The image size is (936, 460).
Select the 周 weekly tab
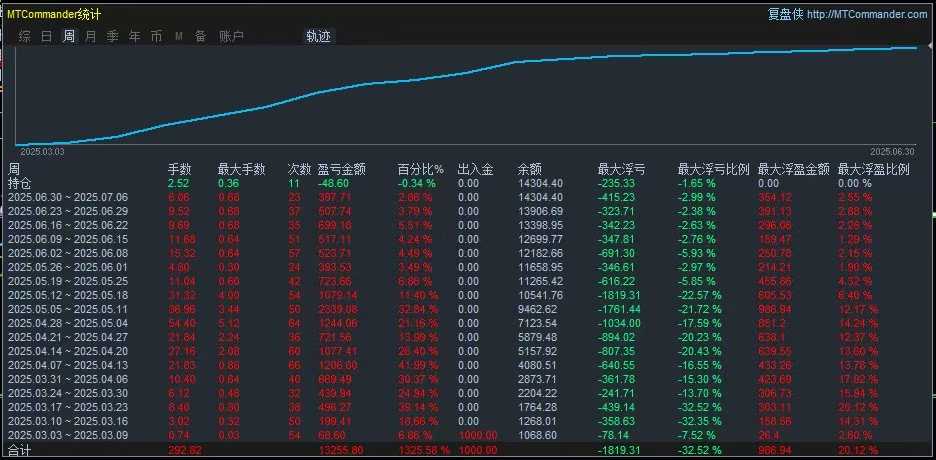click(x=69, y=36)
